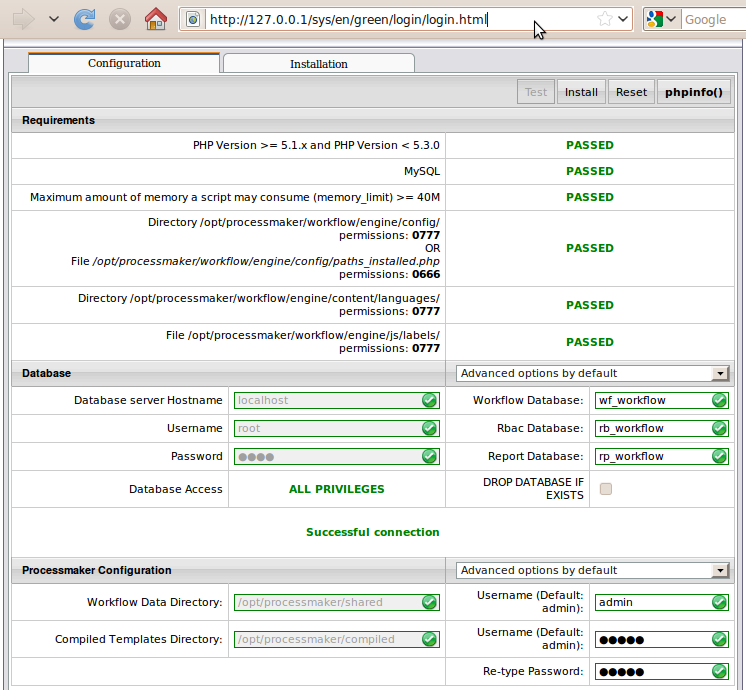Screen dimensions: 746x690
Task: Switch to the Installation tab
Action: (318, 63)
